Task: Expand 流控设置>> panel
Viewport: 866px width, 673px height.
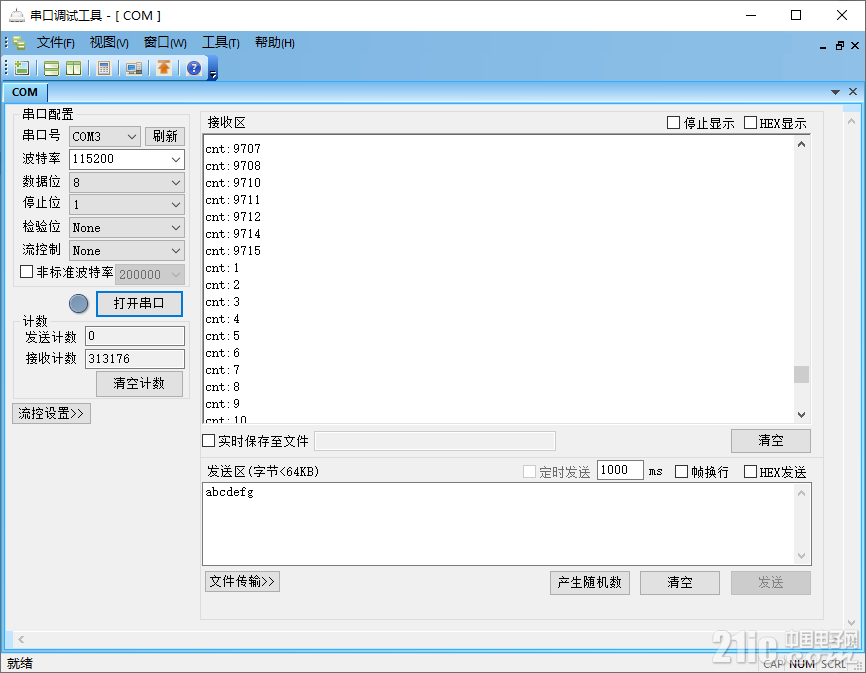Action: tap(51, 414)
